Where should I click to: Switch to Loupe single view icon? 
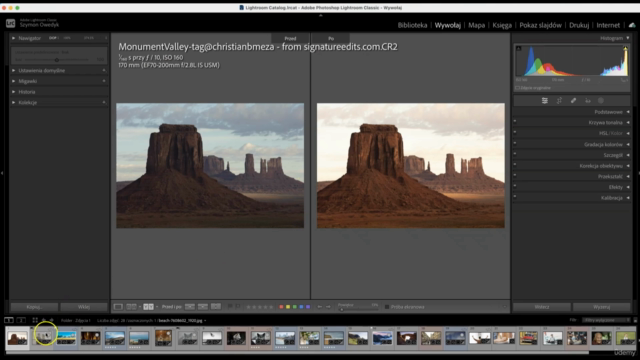(118, 307)
